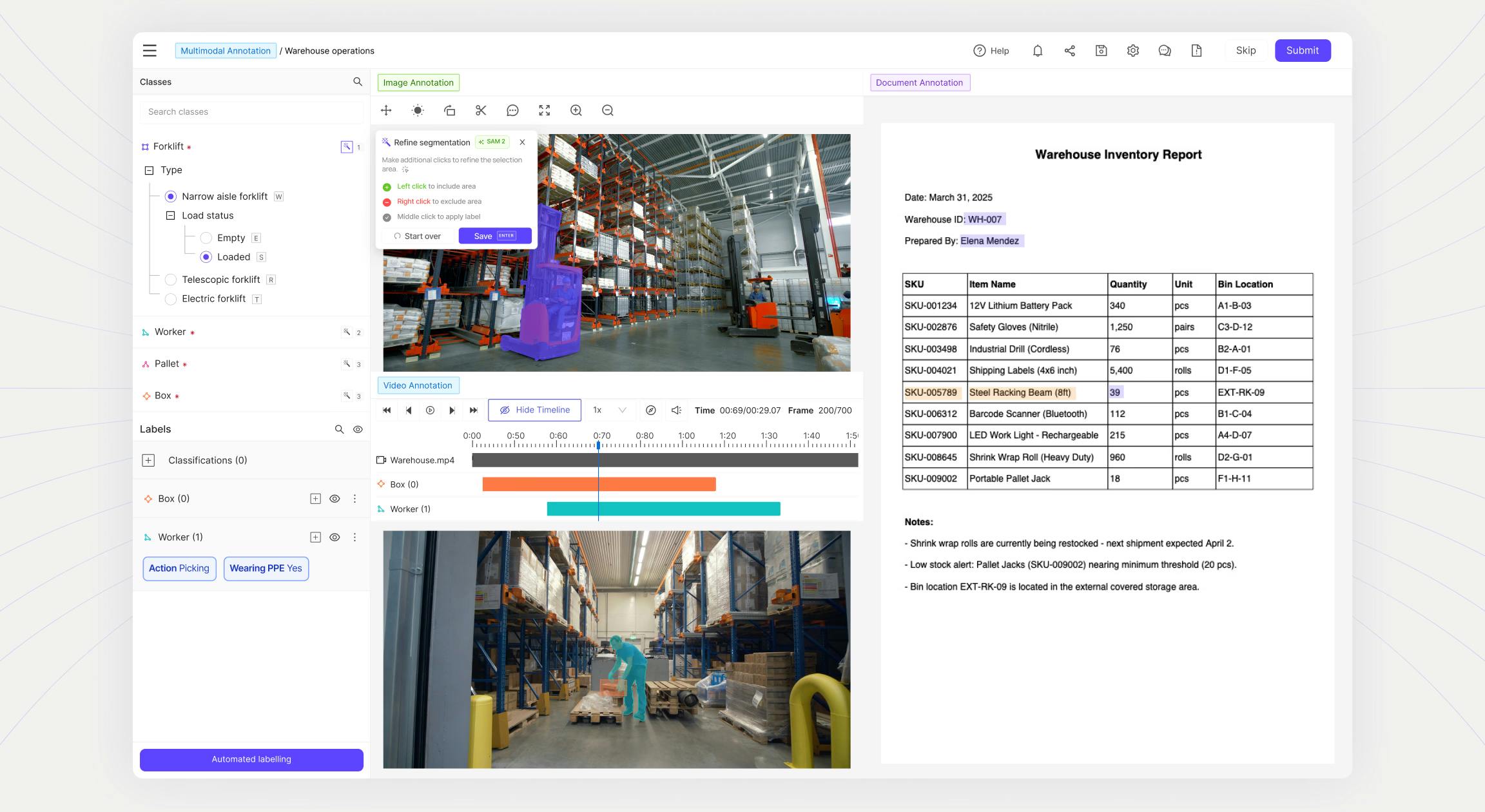Click the loop playback icon in video controls
The height and width of the screenshot is (812, 1485).
[x=651, y=410]
